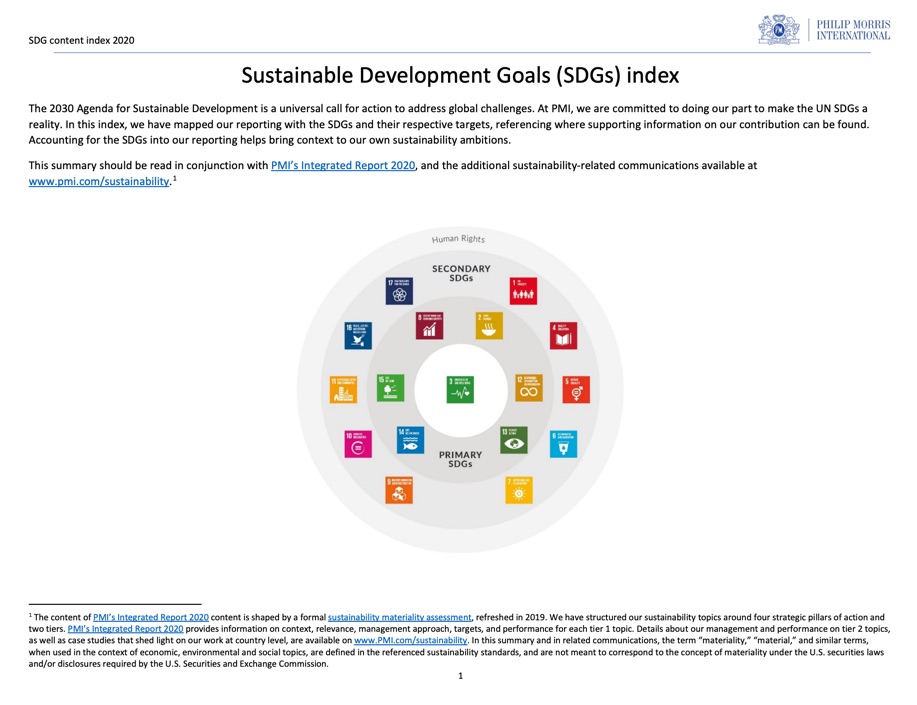Screen dimensions: 917x705
Task: Select the SDG 9 Industry Innovation icon
Action: (x=399, y=490)
